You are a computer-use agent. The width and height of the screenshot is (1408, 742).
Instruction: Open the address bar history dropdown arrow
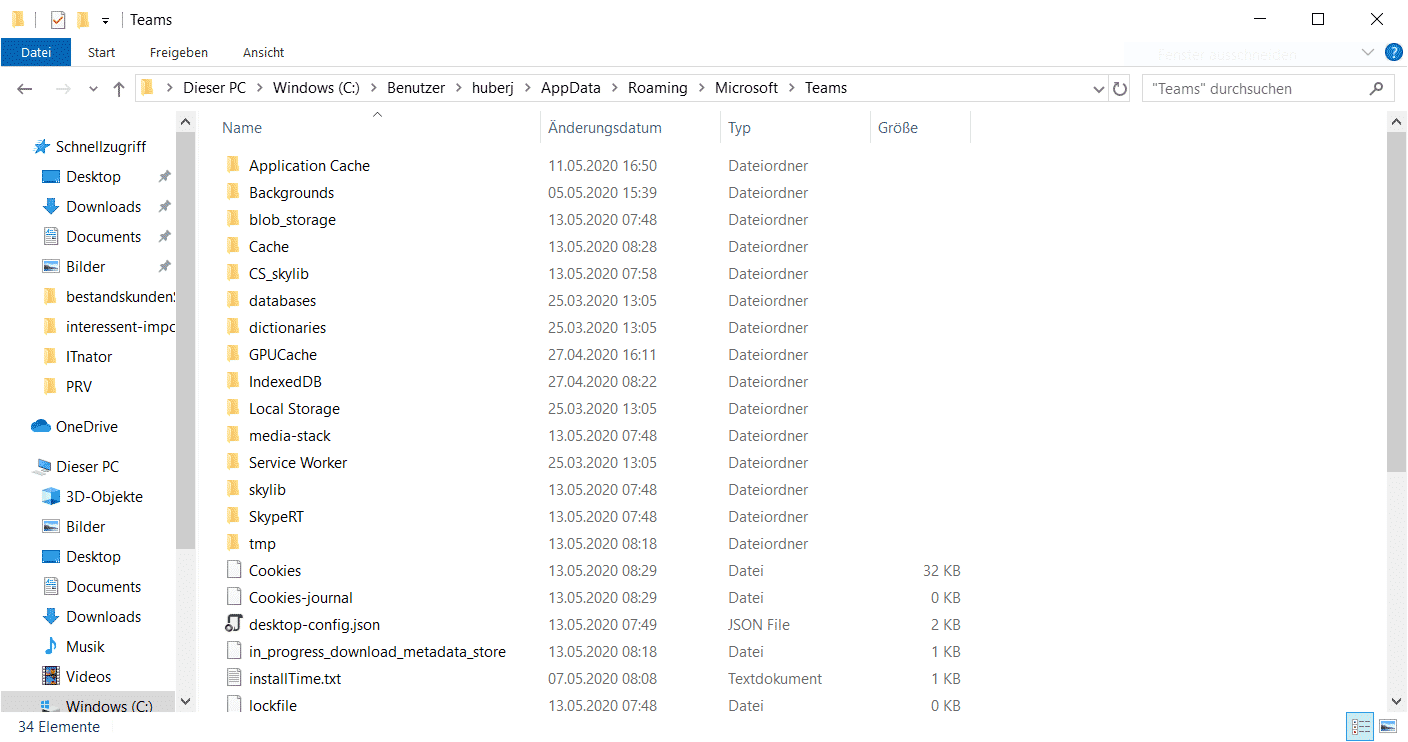click(1099, 89)
